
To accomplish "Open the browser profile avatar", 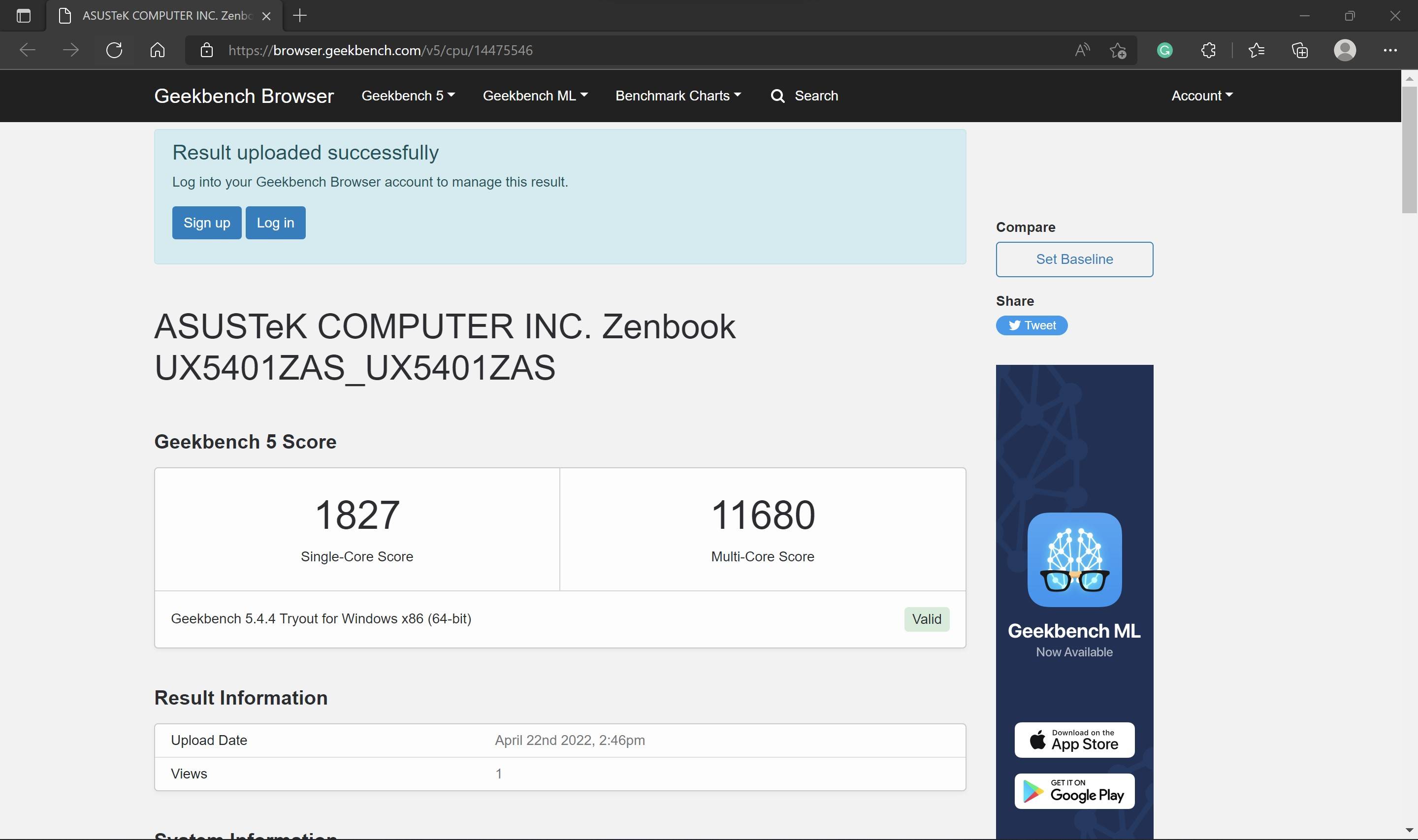I will (1345, 50).
